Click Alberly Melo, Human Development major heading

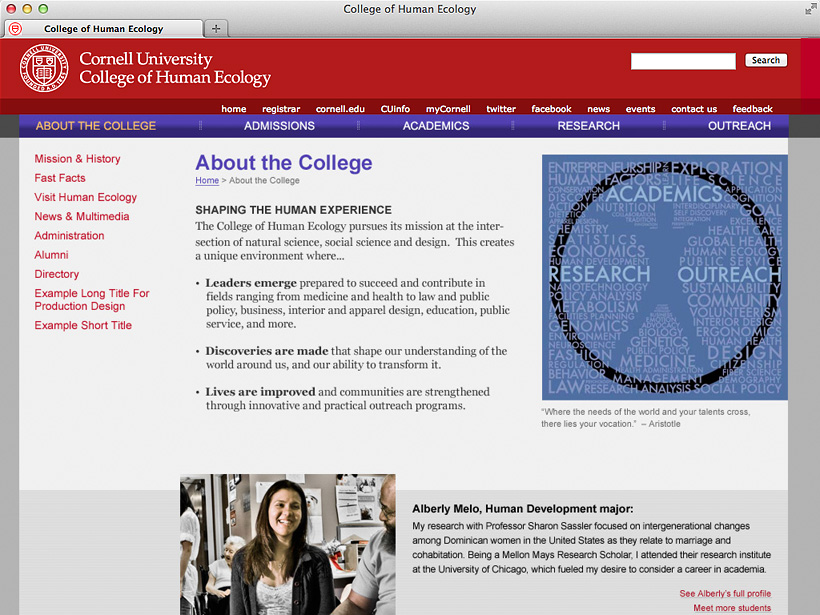click(x=522, y=509)
